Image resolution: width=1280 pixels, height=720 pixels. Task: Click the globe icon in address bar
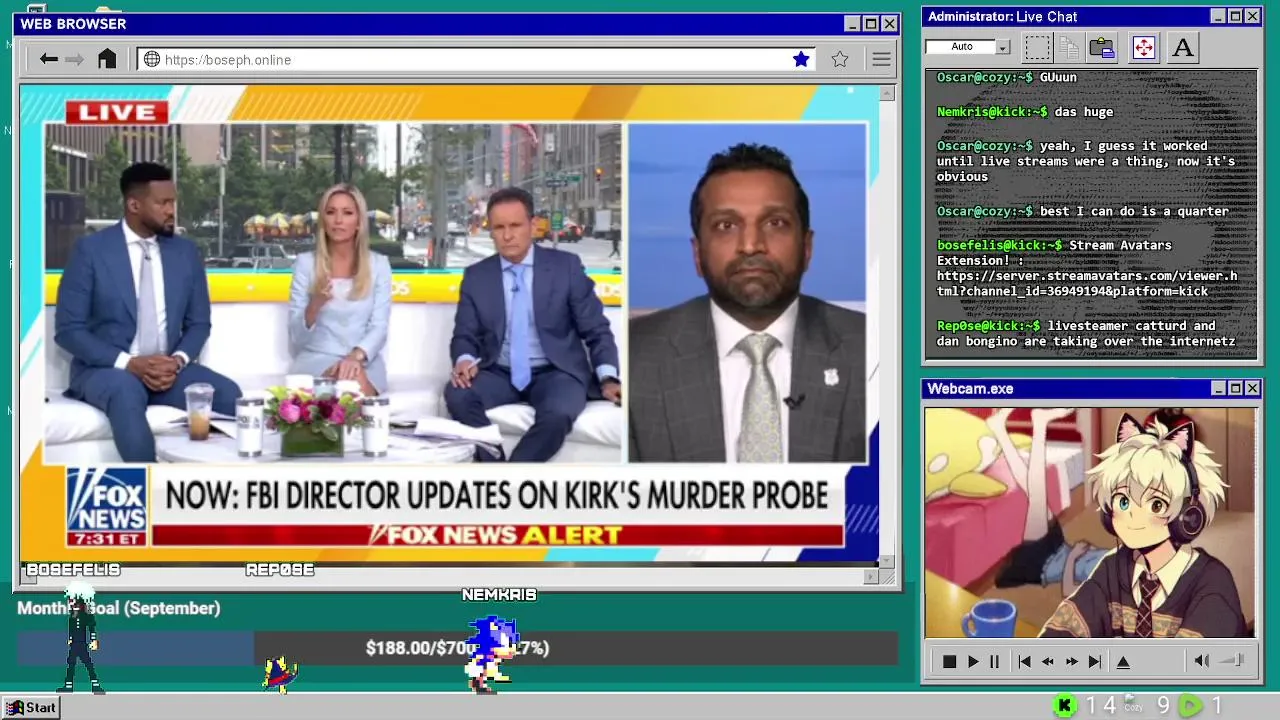[x=152, y=59]
